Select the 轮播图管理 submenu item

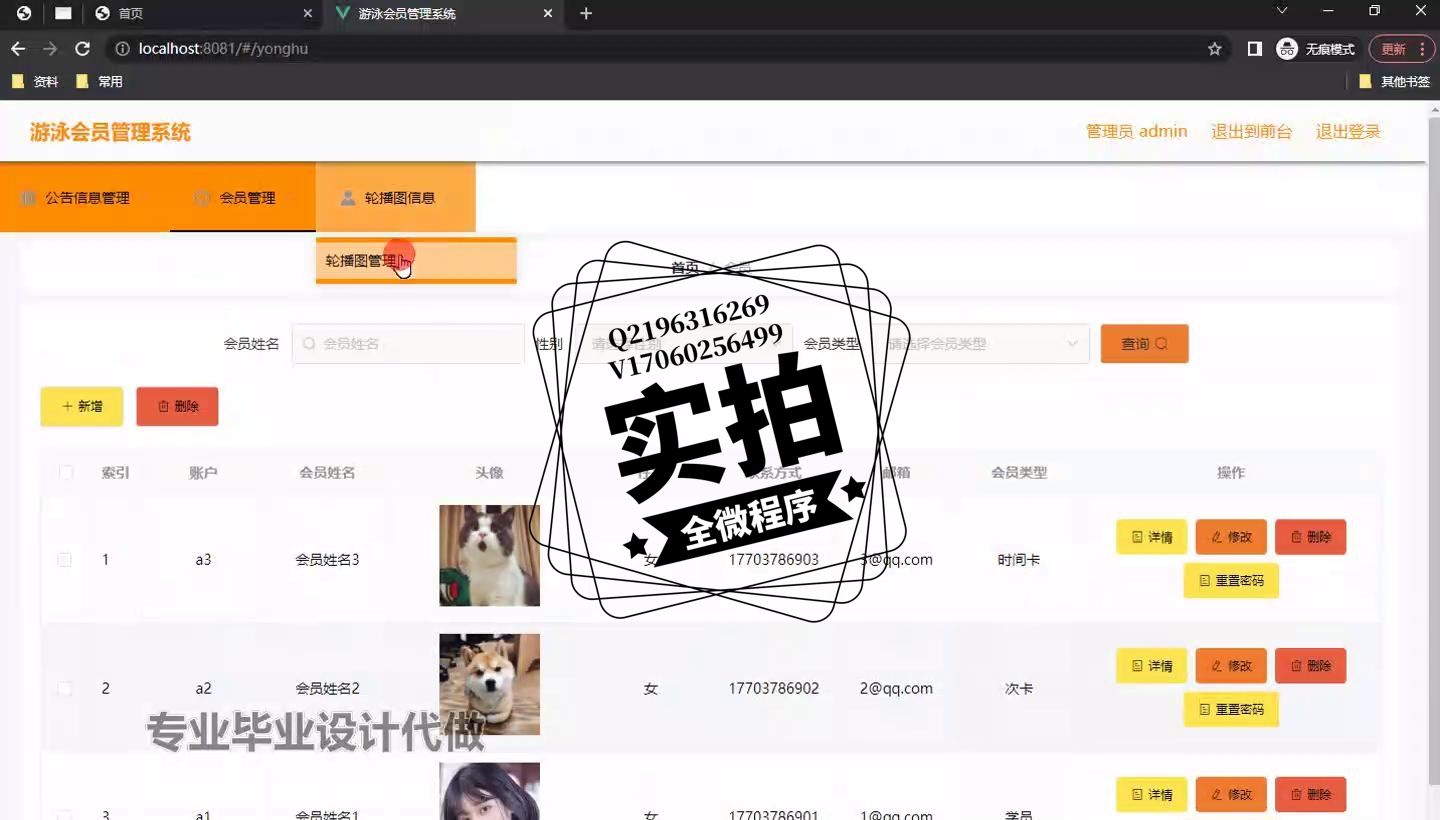(x=416, y=261)
